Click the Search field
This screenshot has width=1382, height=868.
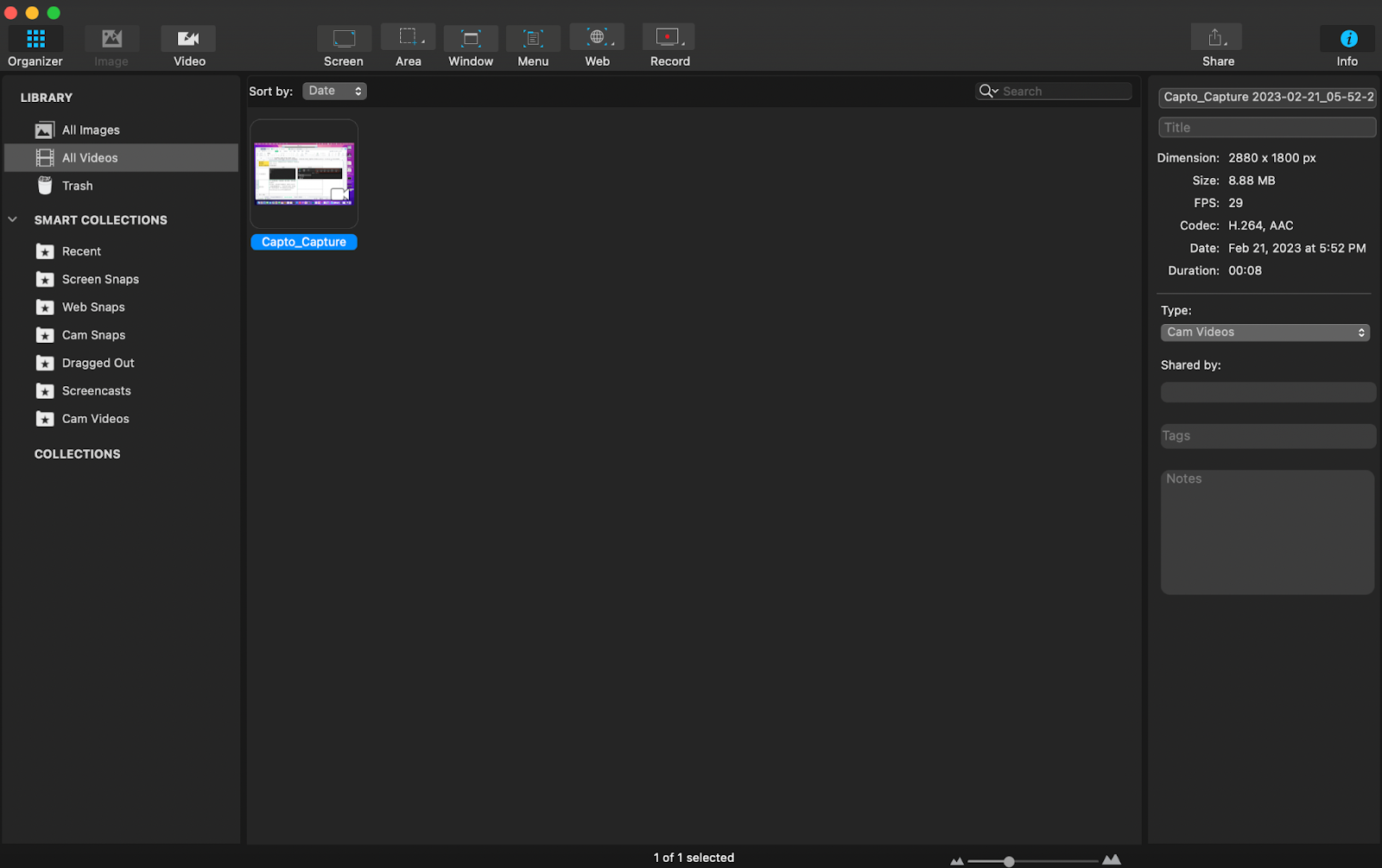pos(1064,91)
